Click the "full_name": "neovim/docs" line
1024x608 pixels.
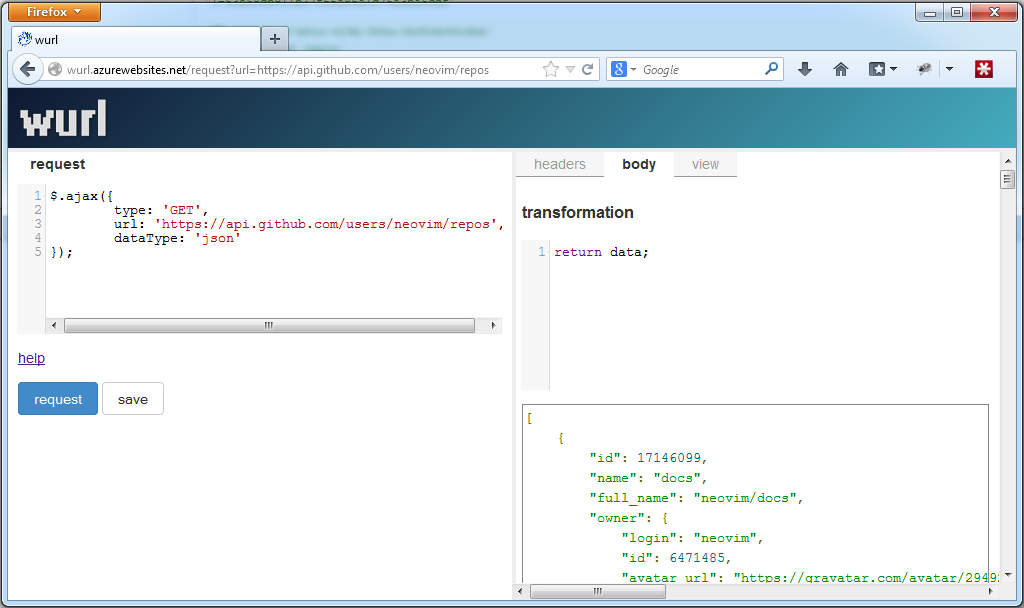pos(696,498)
